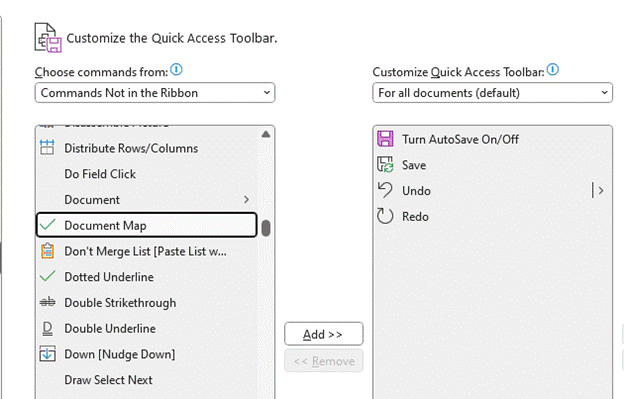This screenshot has width=624, height=399.
Task: Select the Do Field Click command
Action: pyautogui.click(x=146, y=174)
